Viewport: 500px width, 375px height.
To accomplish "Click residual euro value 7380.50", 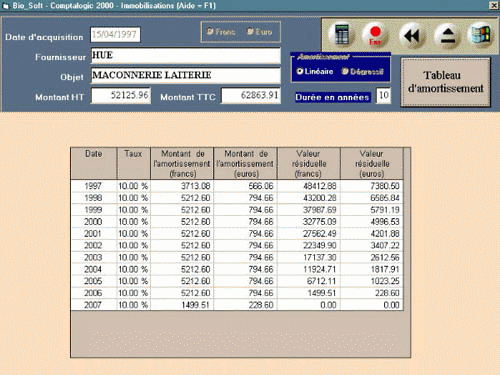I will pos(372,186).
